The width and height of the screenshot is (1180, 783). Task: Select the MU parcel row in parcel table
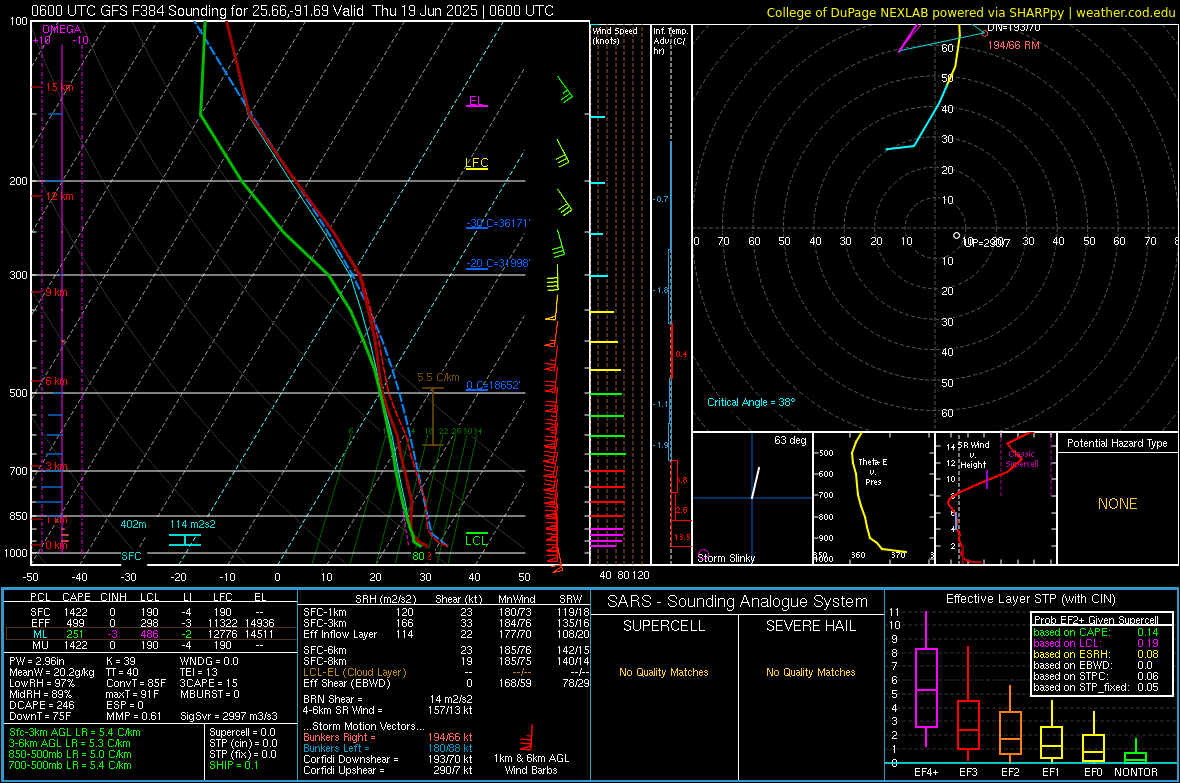coord(149,645)
